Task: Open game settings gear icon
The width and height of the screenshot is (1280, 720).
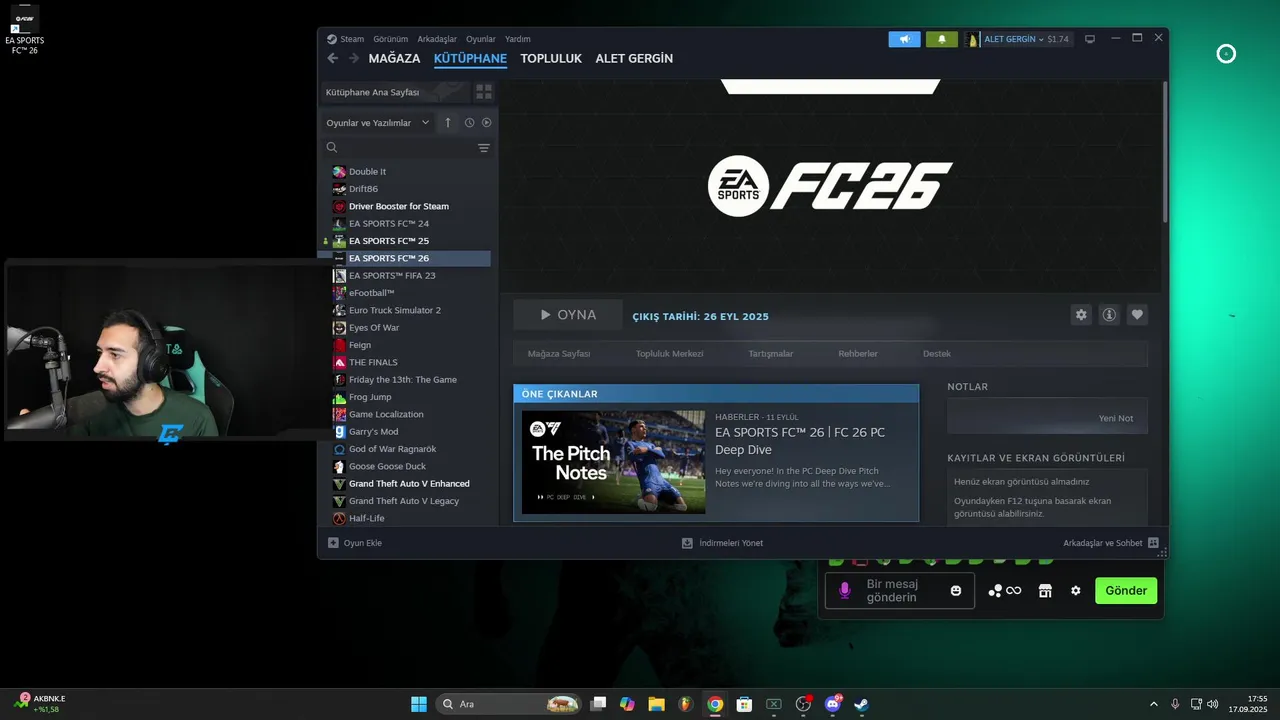Action: click(1081, 315)
